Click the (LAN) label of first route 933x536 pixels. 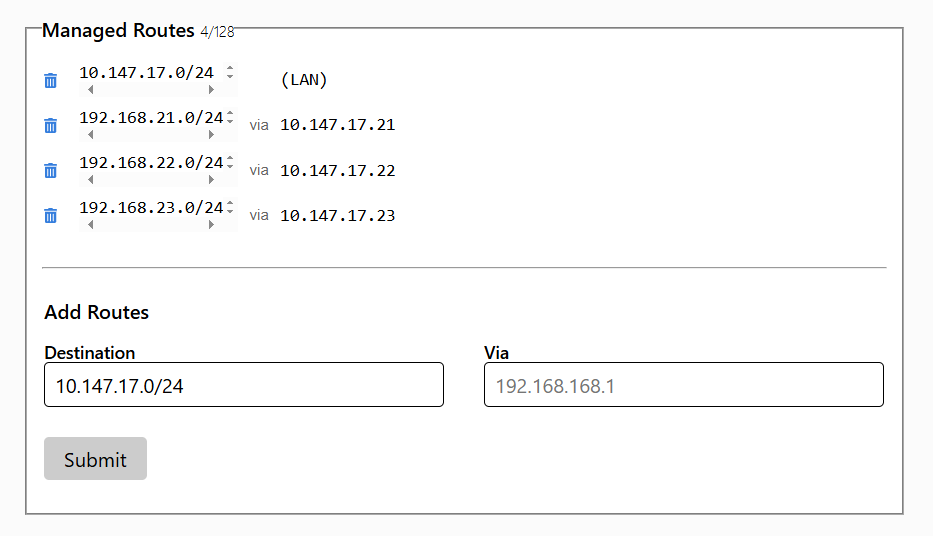pos(304,80)
